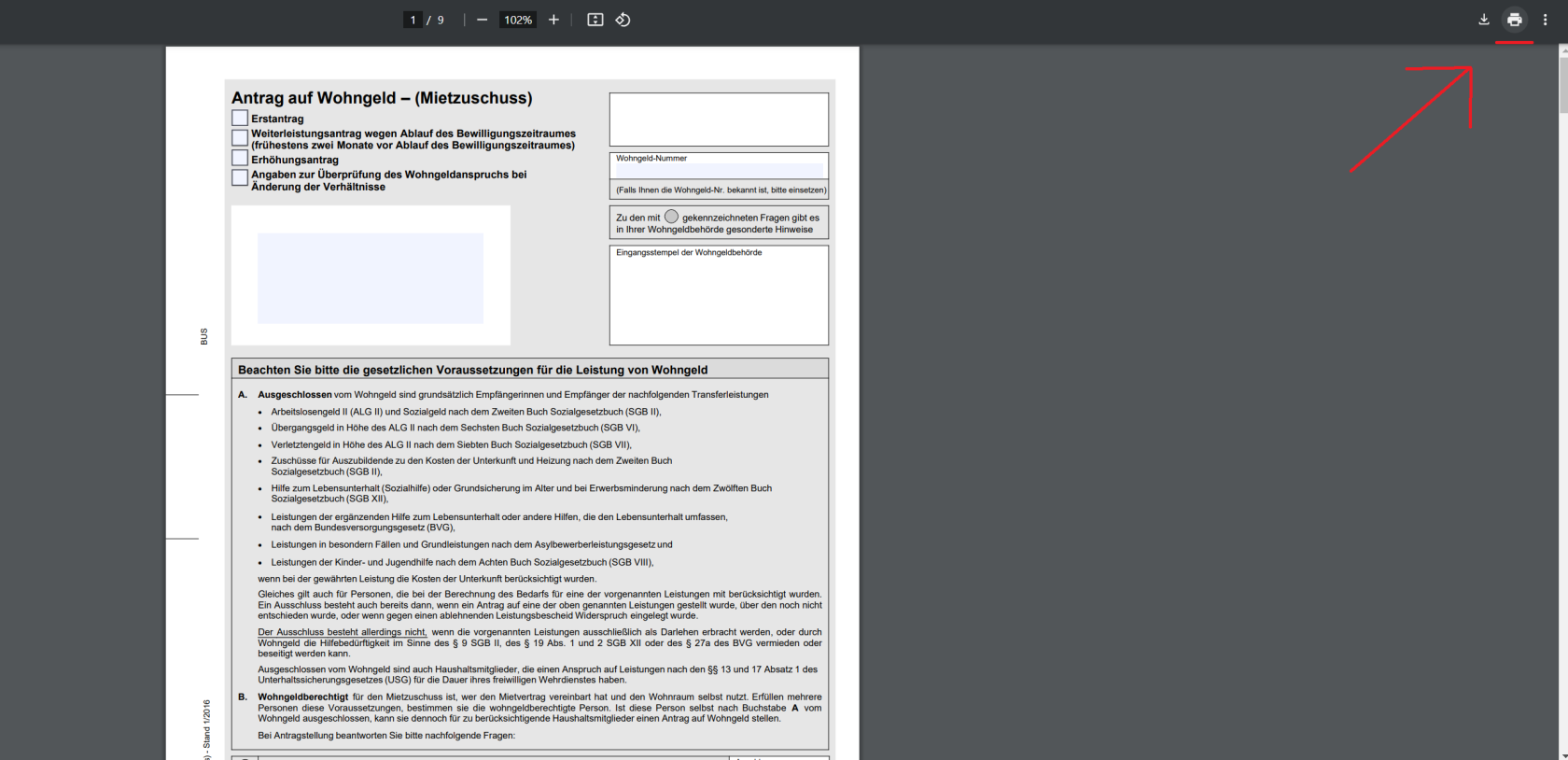Click the print icon in the PDF toolbar

tap(1514, 20)
